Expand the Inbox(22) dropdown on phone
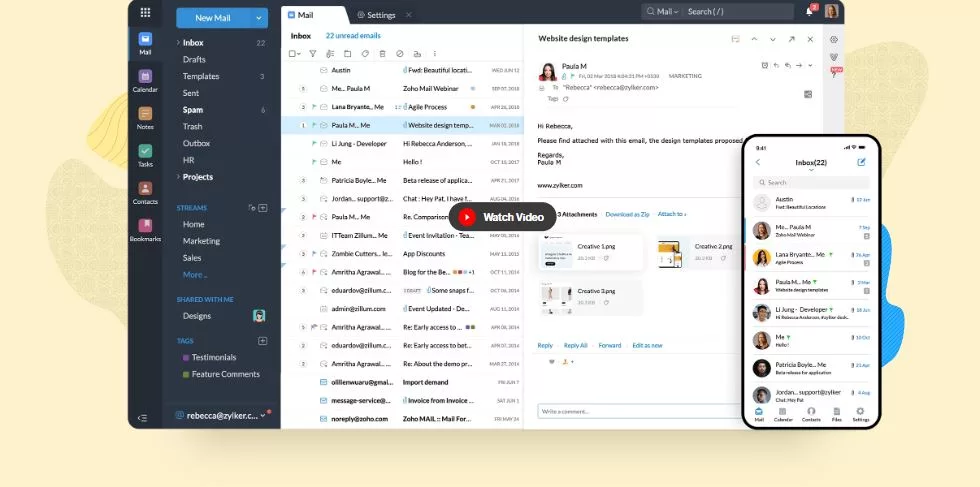980x487 pixels. pos(811,170)
